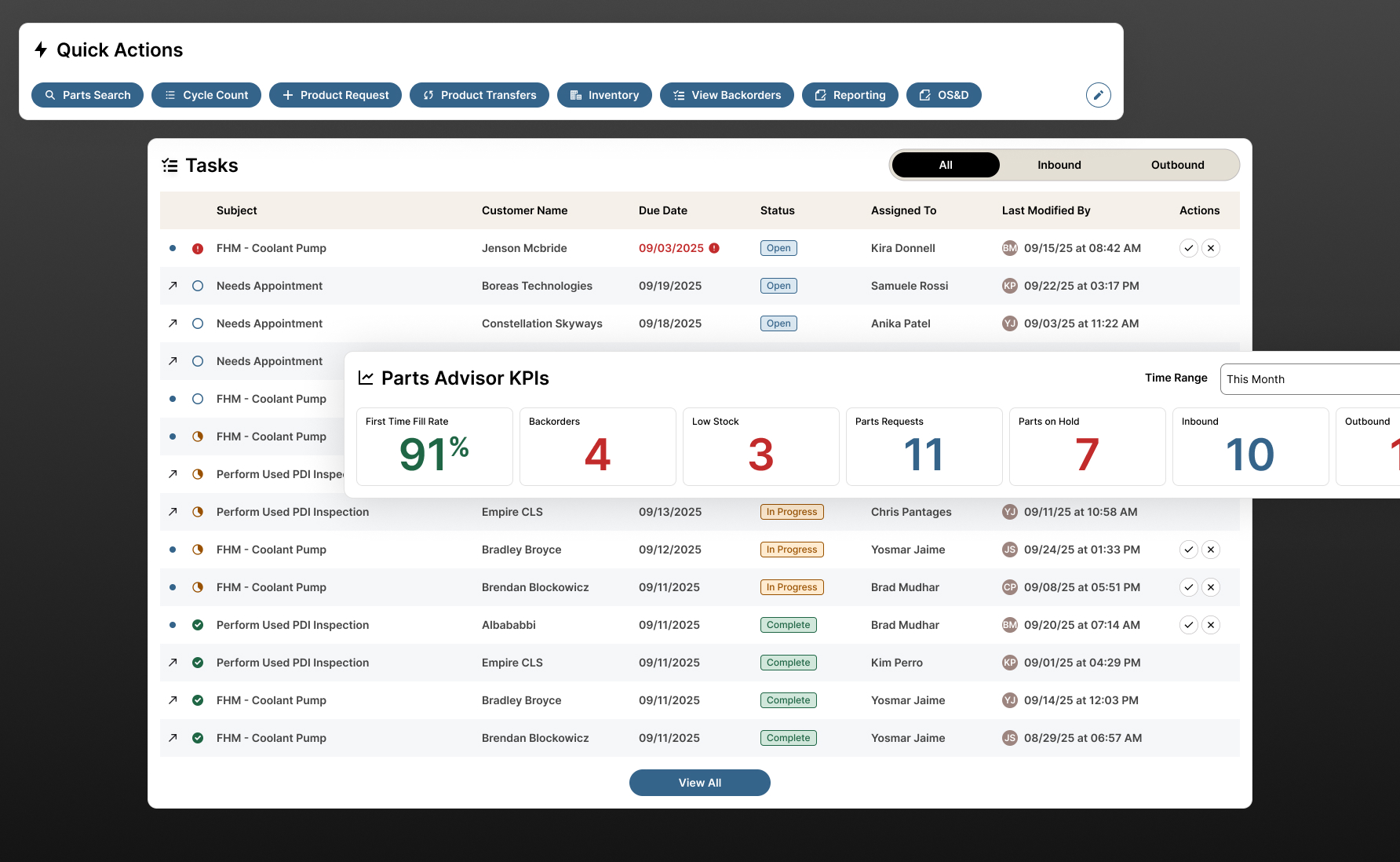Click the Status column header
Viewport: 1400px width, 862px height.
coord(778,210)
